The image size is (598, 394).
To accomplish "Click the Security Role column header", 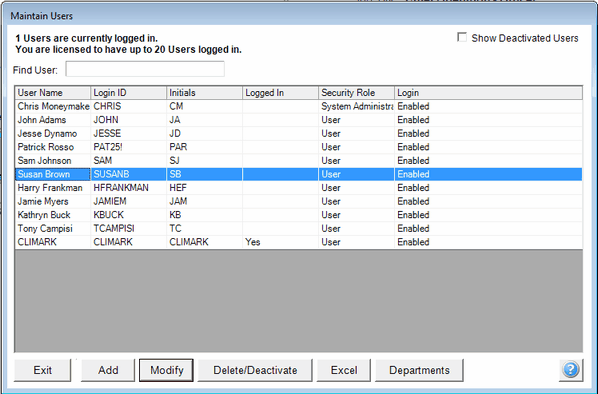I will [356, 93].
